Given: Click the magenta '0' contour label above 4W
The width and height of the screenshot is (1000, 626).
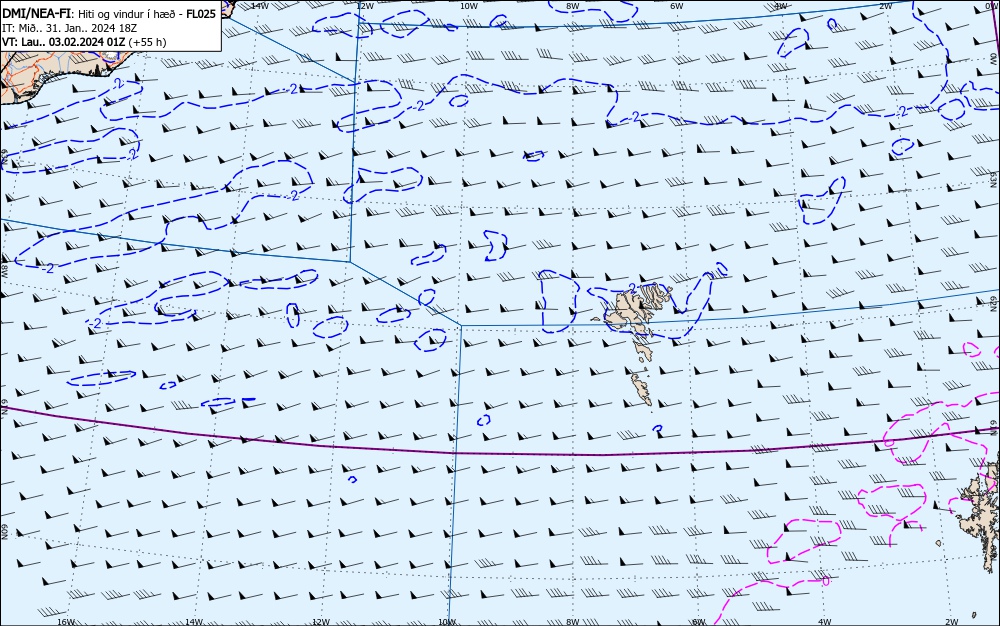Looking at the screenshot, I should (x=827, y=581).
